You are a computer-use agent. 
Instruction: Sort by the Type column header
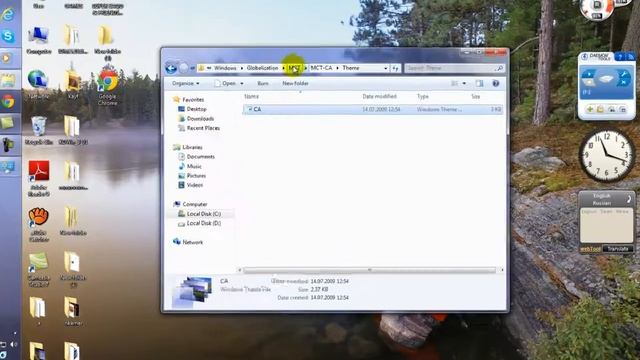[x=422, y=96]
